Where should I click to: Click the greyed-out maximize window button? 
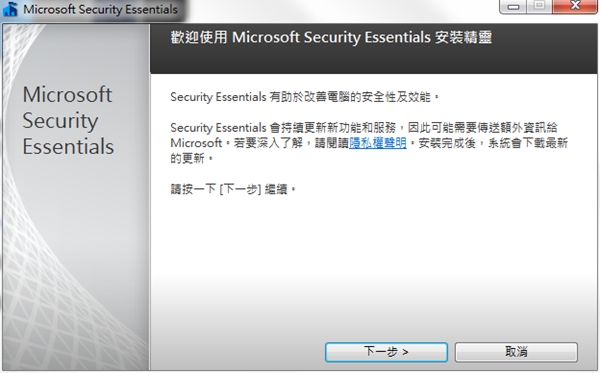point(540,6)
